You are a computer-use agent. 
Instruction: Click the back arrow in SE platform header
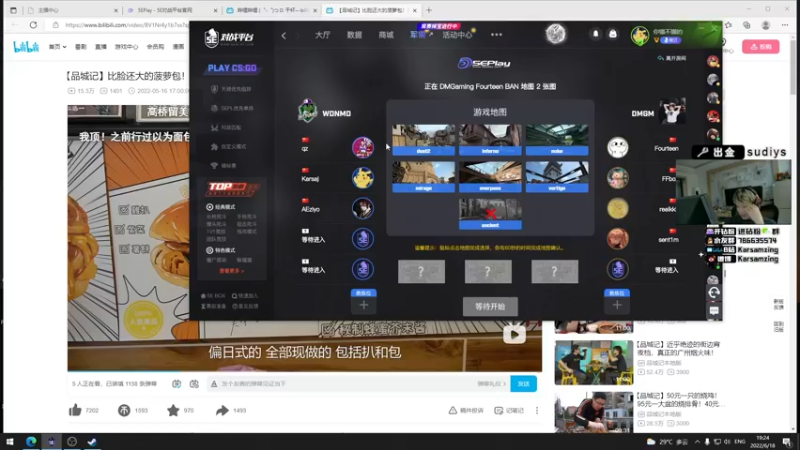[x=284, y=35]
